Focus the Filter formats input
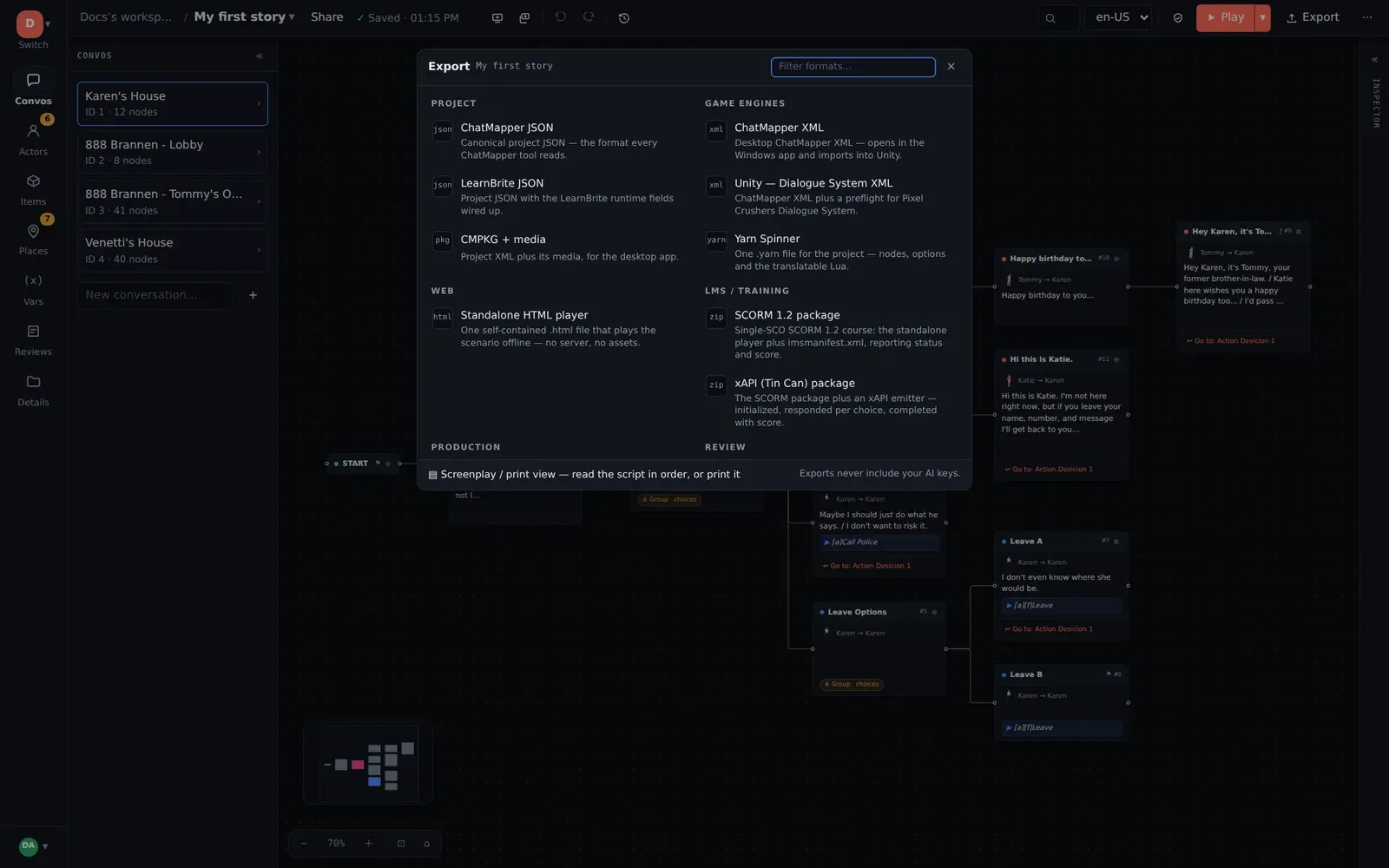1389x868 pixels. [852, 67]
